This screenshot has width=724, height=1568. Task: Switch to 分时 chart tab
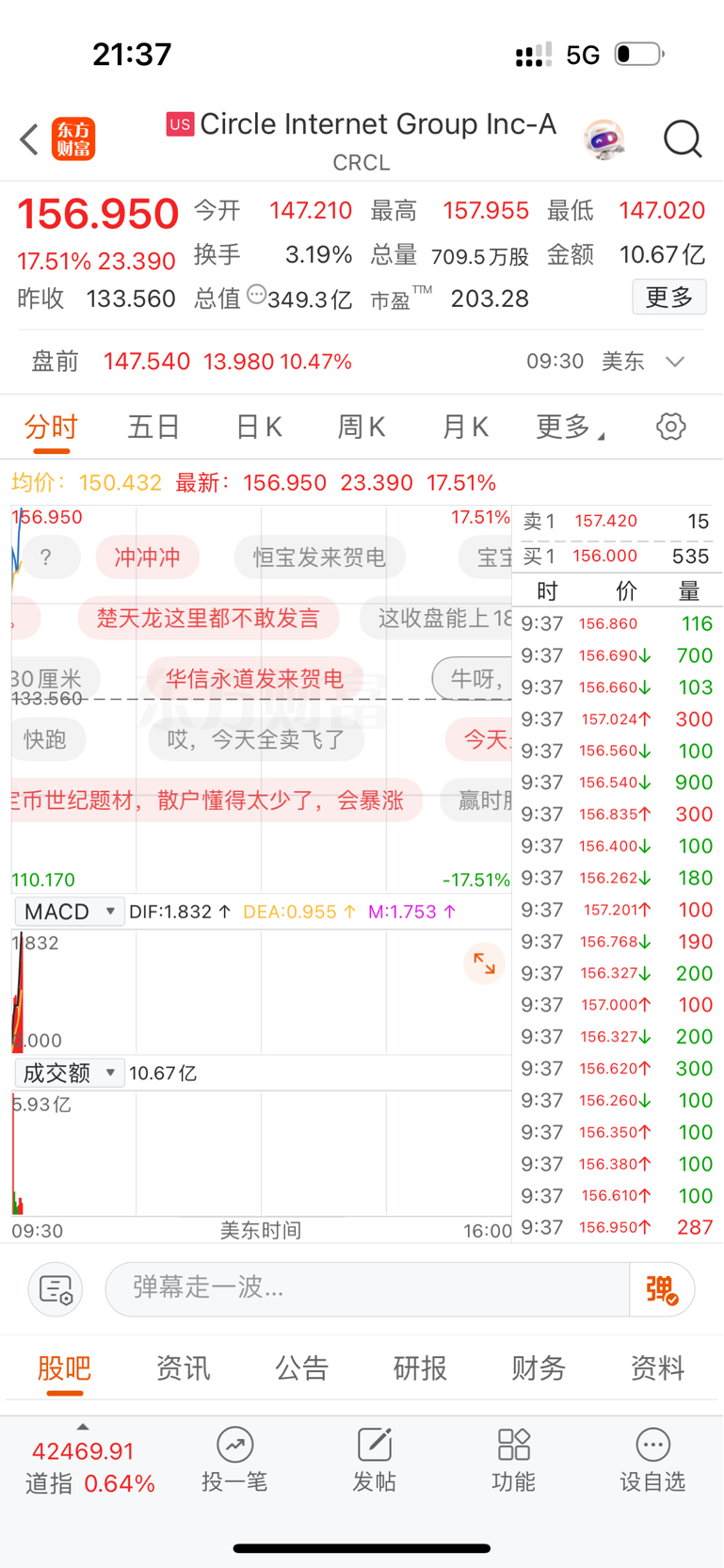click(x=51, y=428)
